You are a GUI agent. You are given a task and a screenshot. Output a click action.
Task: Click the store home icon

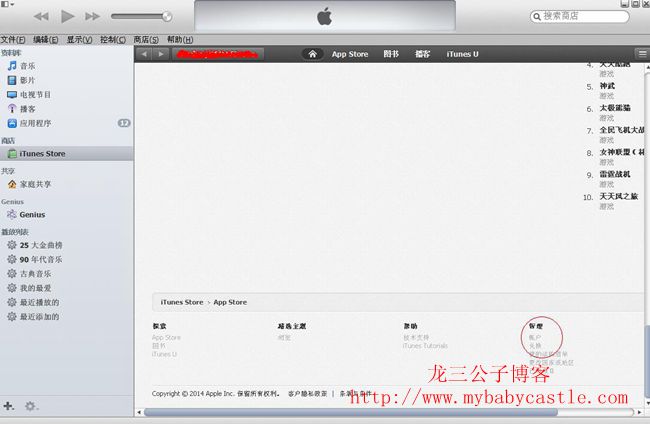pyautogui.click(x=313, y=54)
